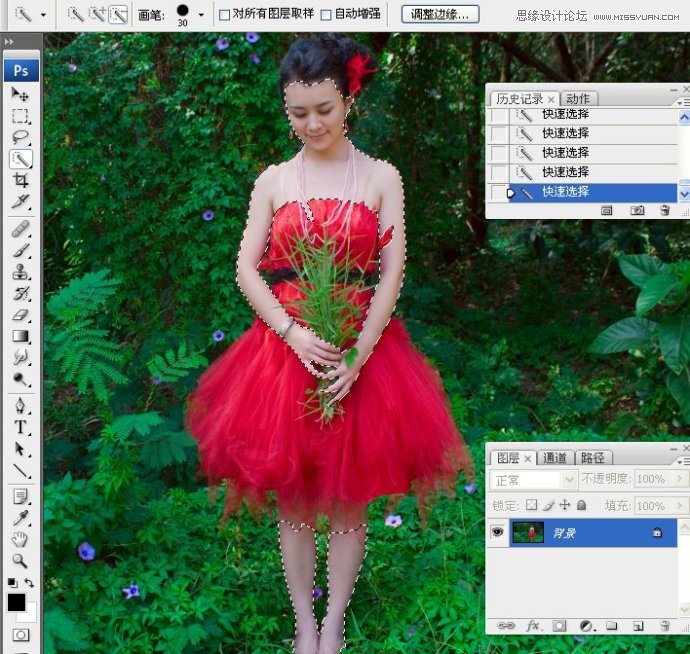
Task: Delete current history state trash icon
Action: click(665, 210)
